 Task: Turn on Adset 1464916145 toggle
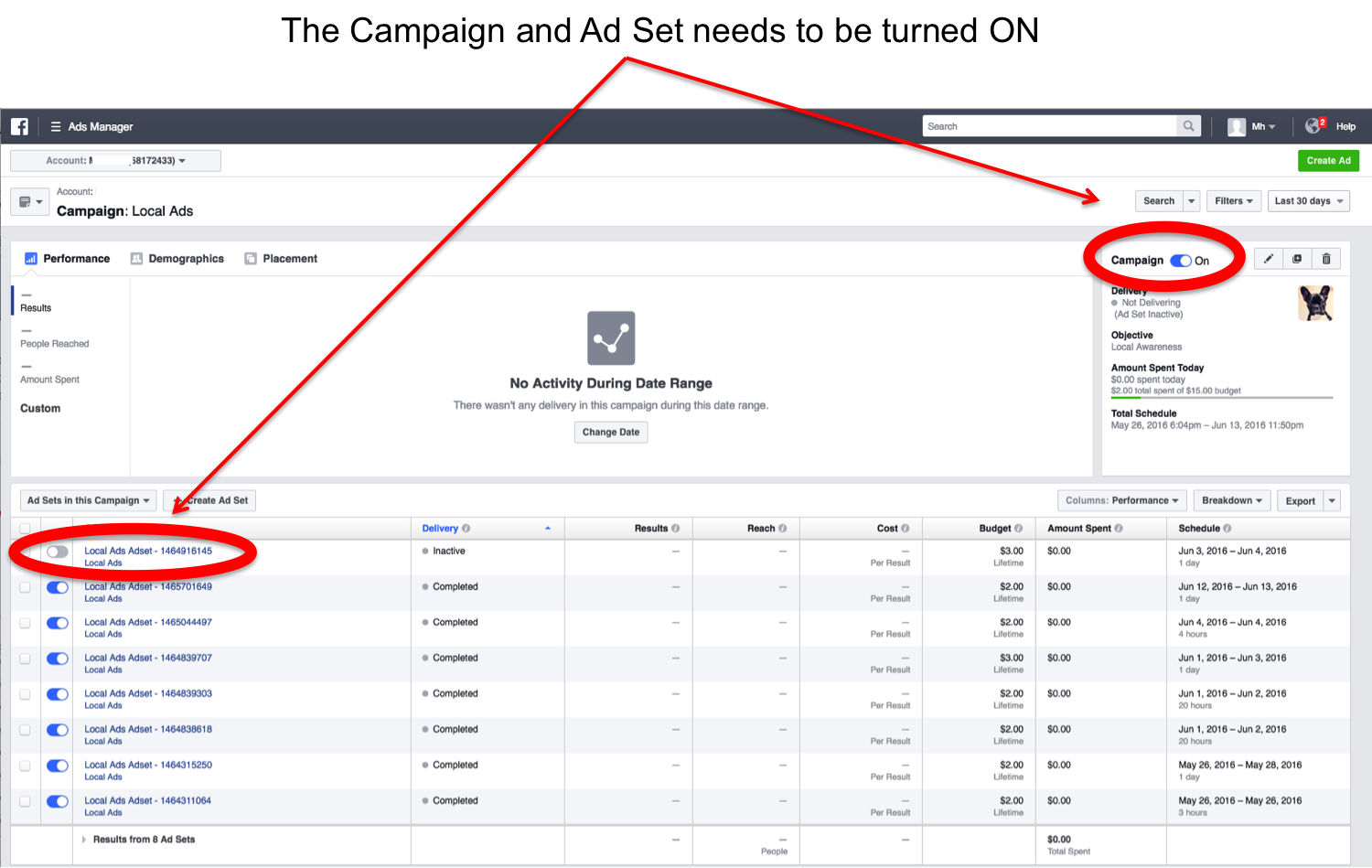click(58, 552)
